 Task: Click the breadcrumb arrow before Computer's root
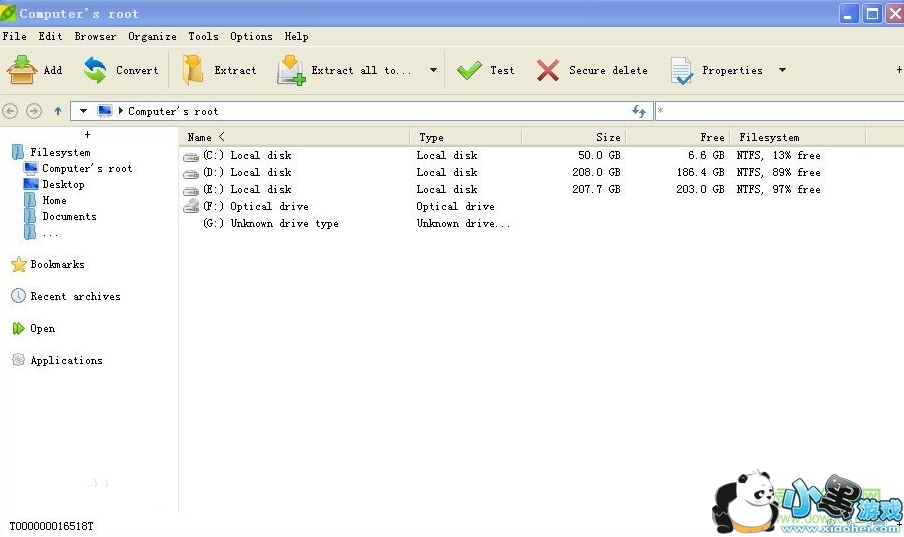120,111
